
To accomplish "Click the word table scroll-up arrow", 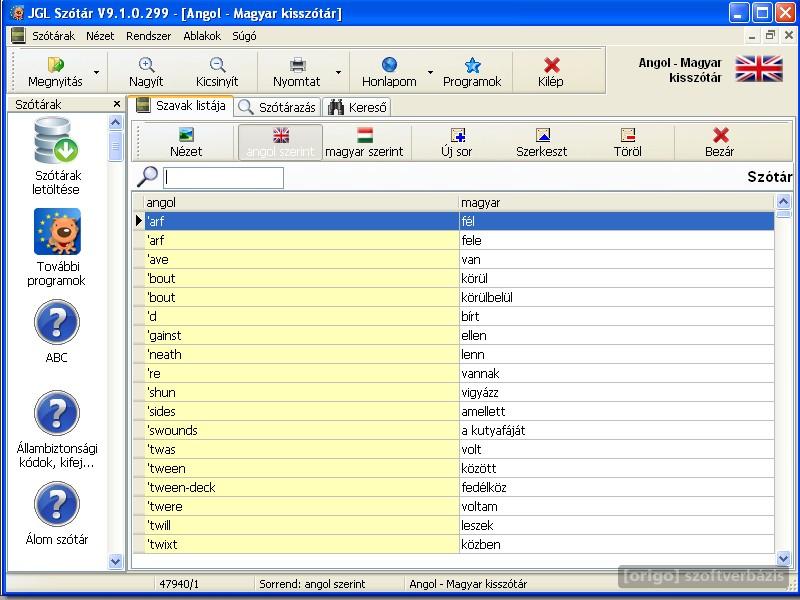I will coord(784,202).
